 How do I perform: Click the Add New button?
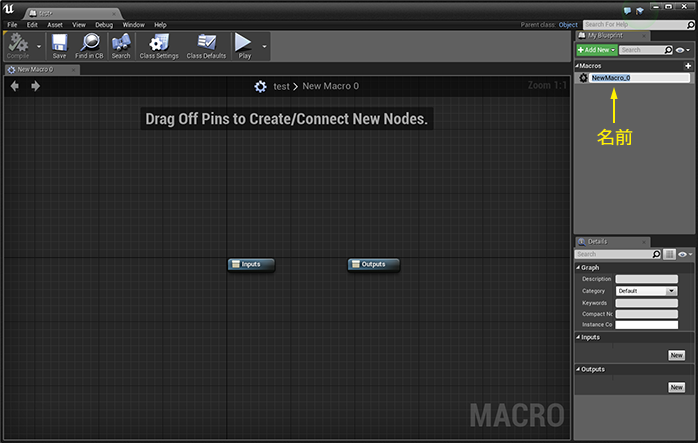coord(597,50)
